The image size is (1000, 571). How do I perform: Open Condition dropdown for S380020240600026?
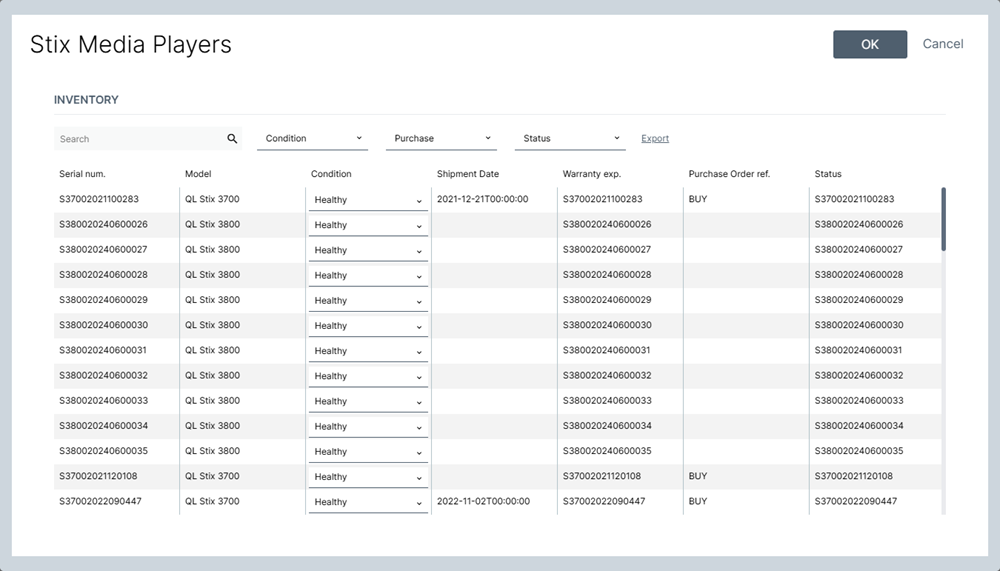[368, 225]
